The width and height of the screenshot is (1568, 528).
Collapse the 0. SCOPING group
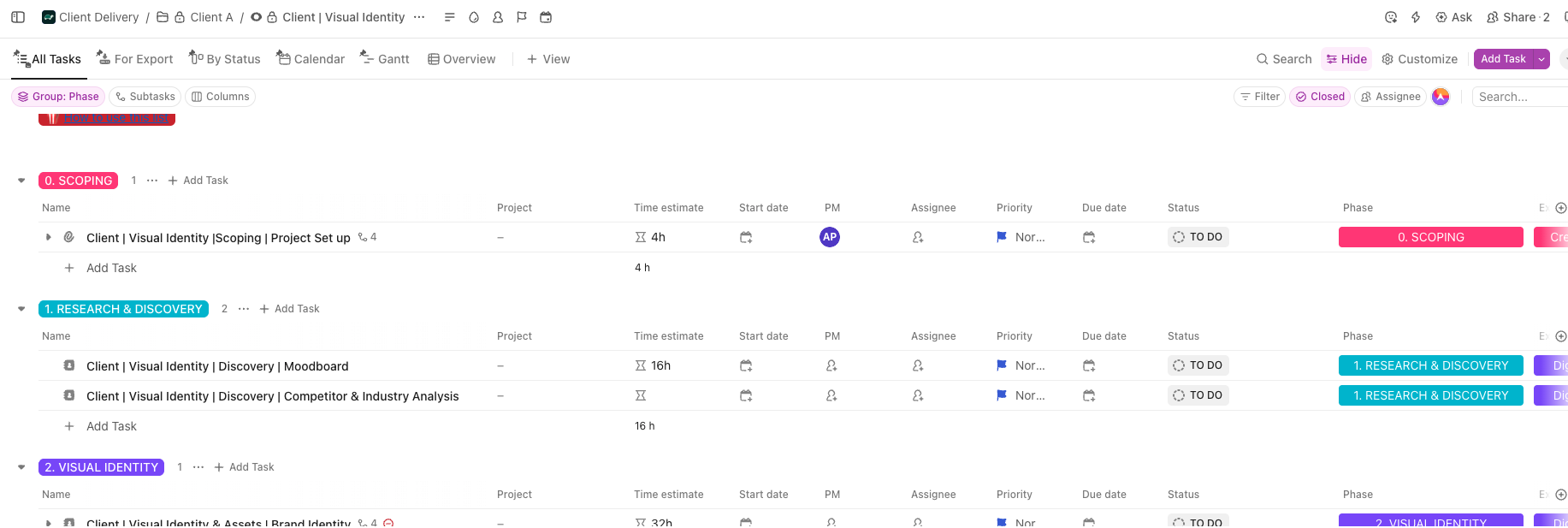point(21,181)
